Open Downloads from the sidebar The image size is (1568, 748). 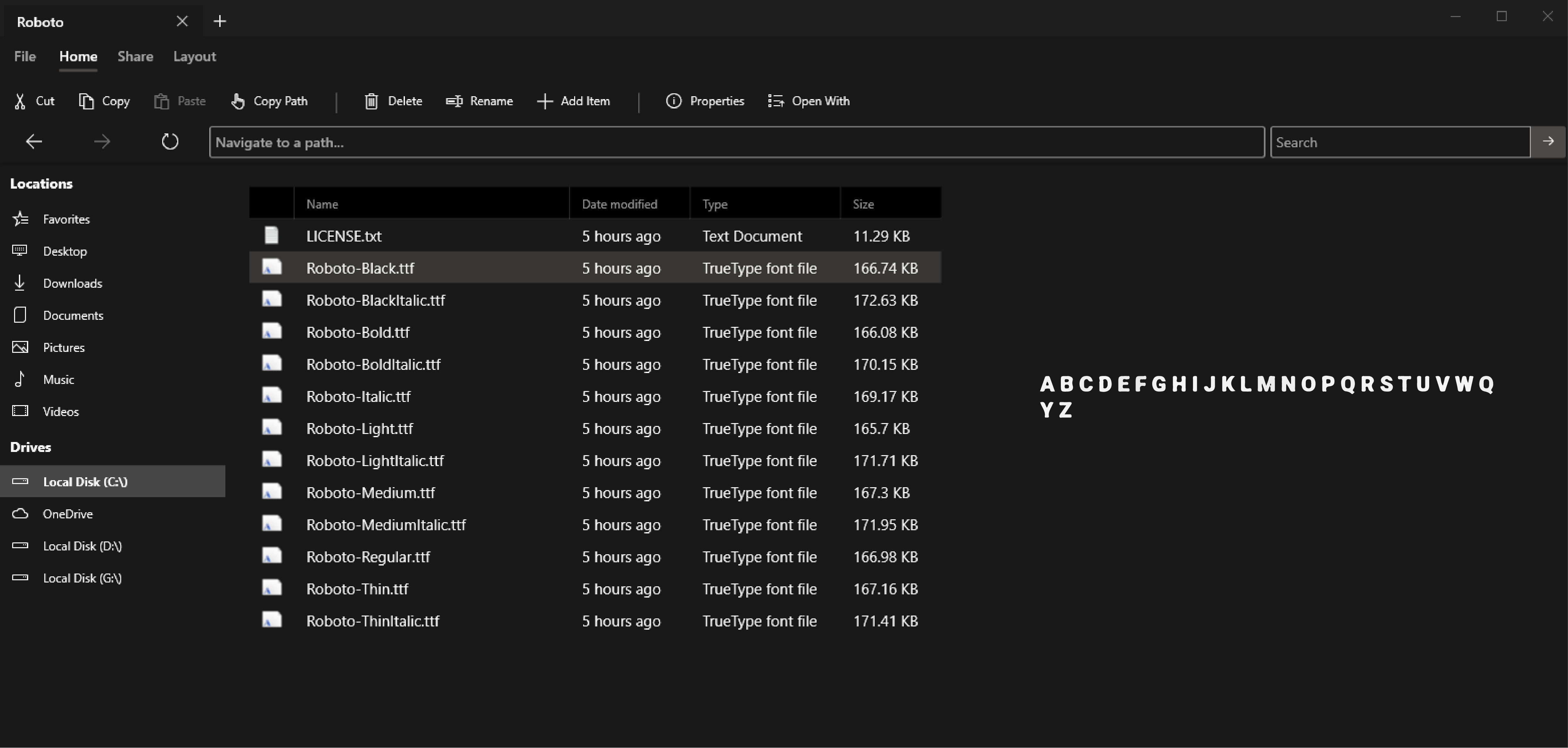tap(73, 283)
